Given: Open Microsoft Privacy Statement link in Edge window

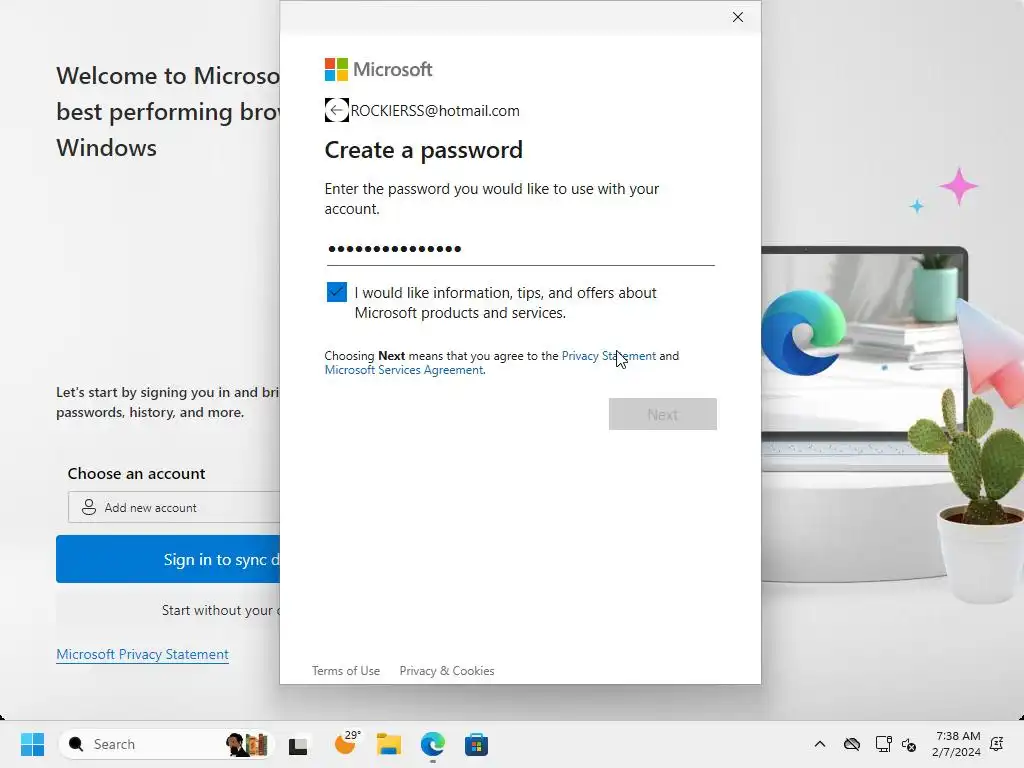Looking at the screenshot, I should coord(142,654).
